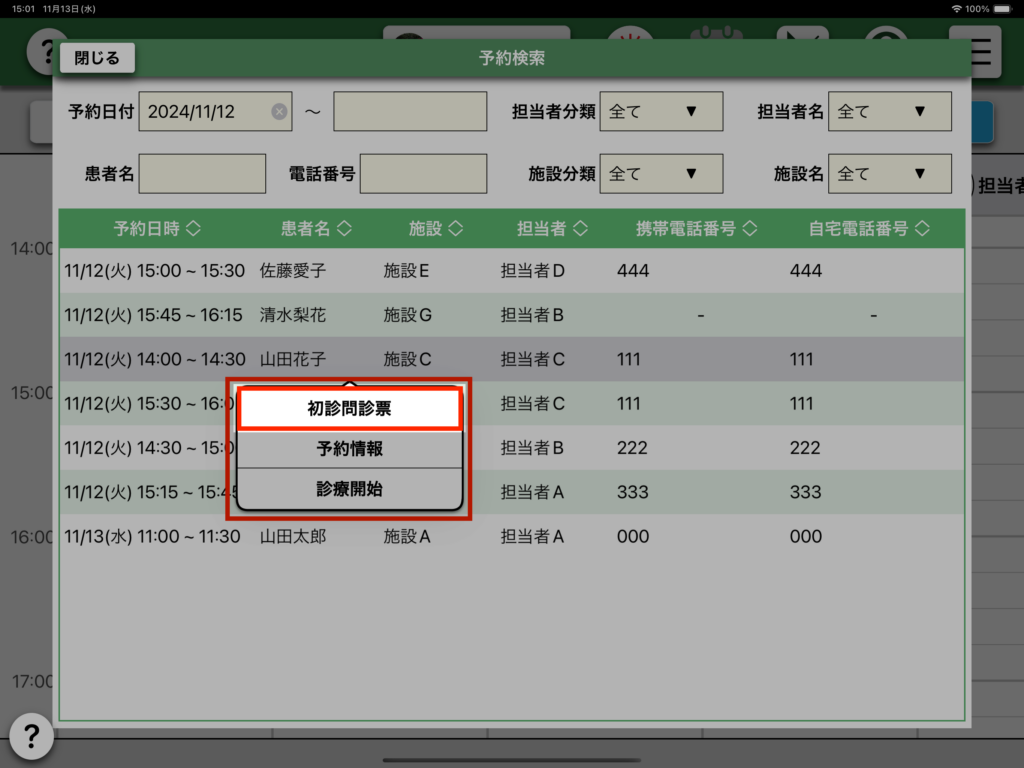Open the 担当者分類 dropdown
The image size is (1024, 768).
661,112
